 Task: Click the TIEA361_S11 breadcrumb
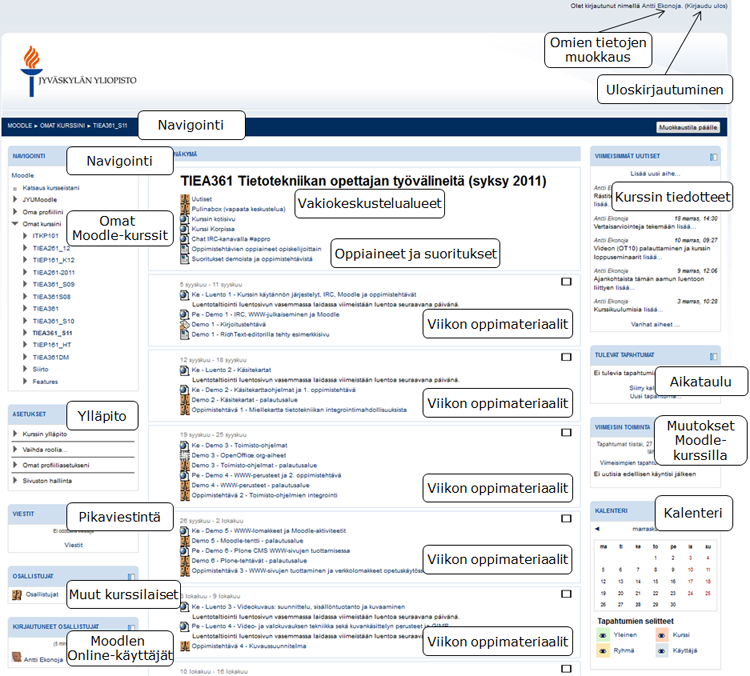coord(110,126)
